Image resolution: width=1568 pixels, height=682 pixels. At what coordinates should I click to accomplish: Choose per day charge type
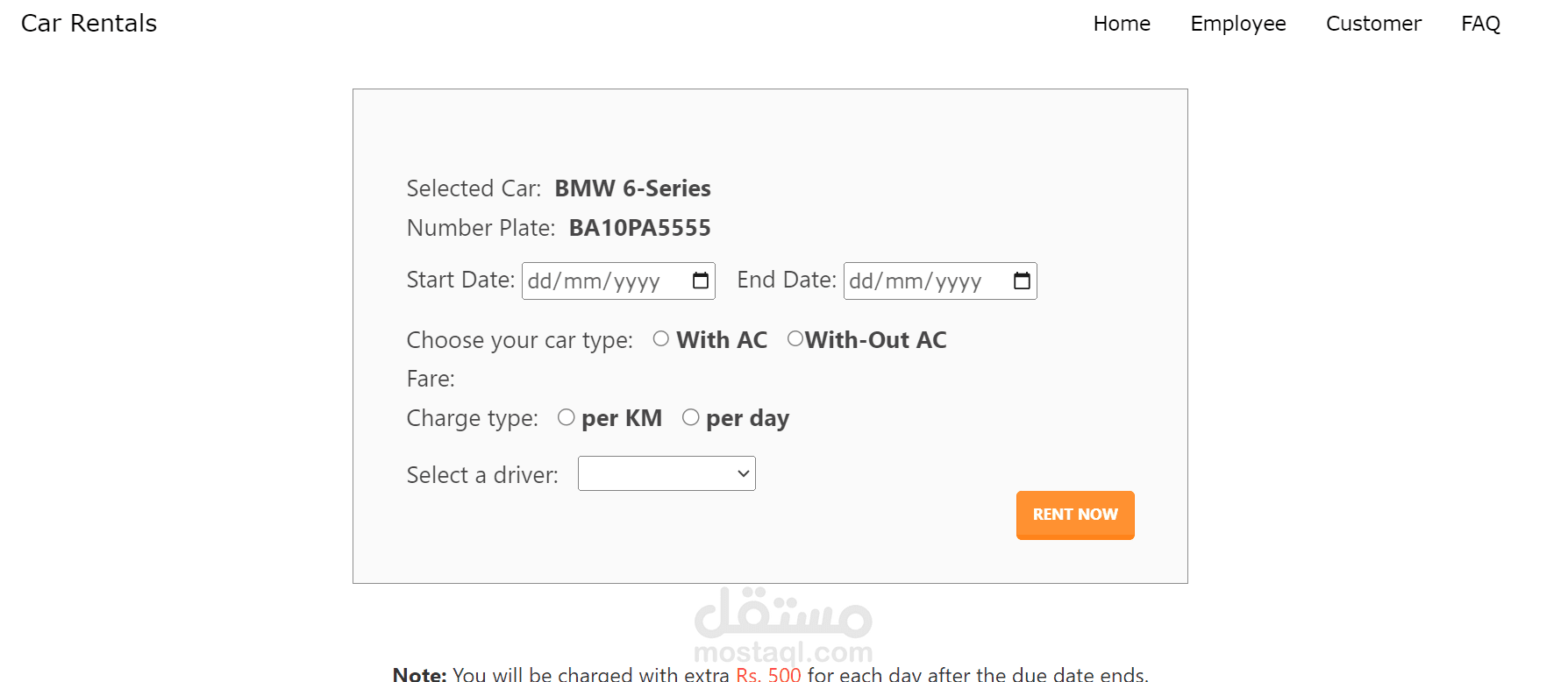691,417
